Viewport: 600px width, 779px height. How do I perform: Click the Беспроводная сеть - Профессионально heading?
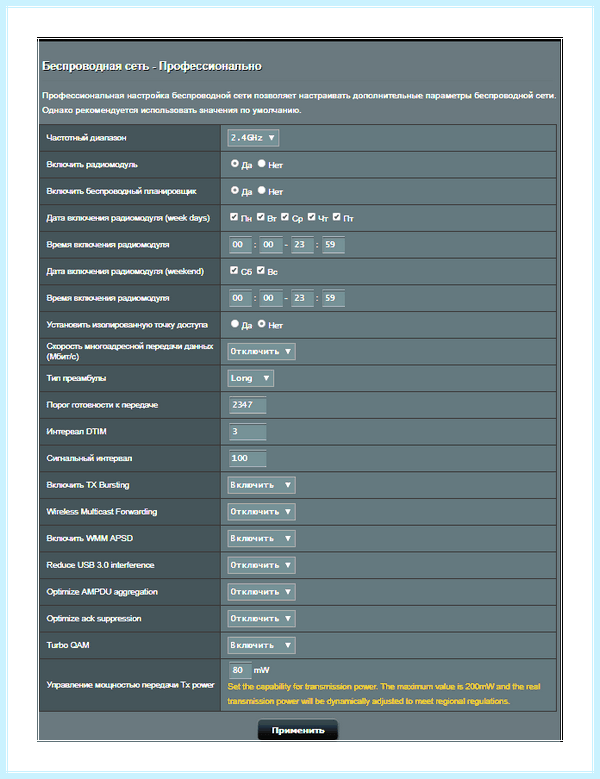click(152, 66)
